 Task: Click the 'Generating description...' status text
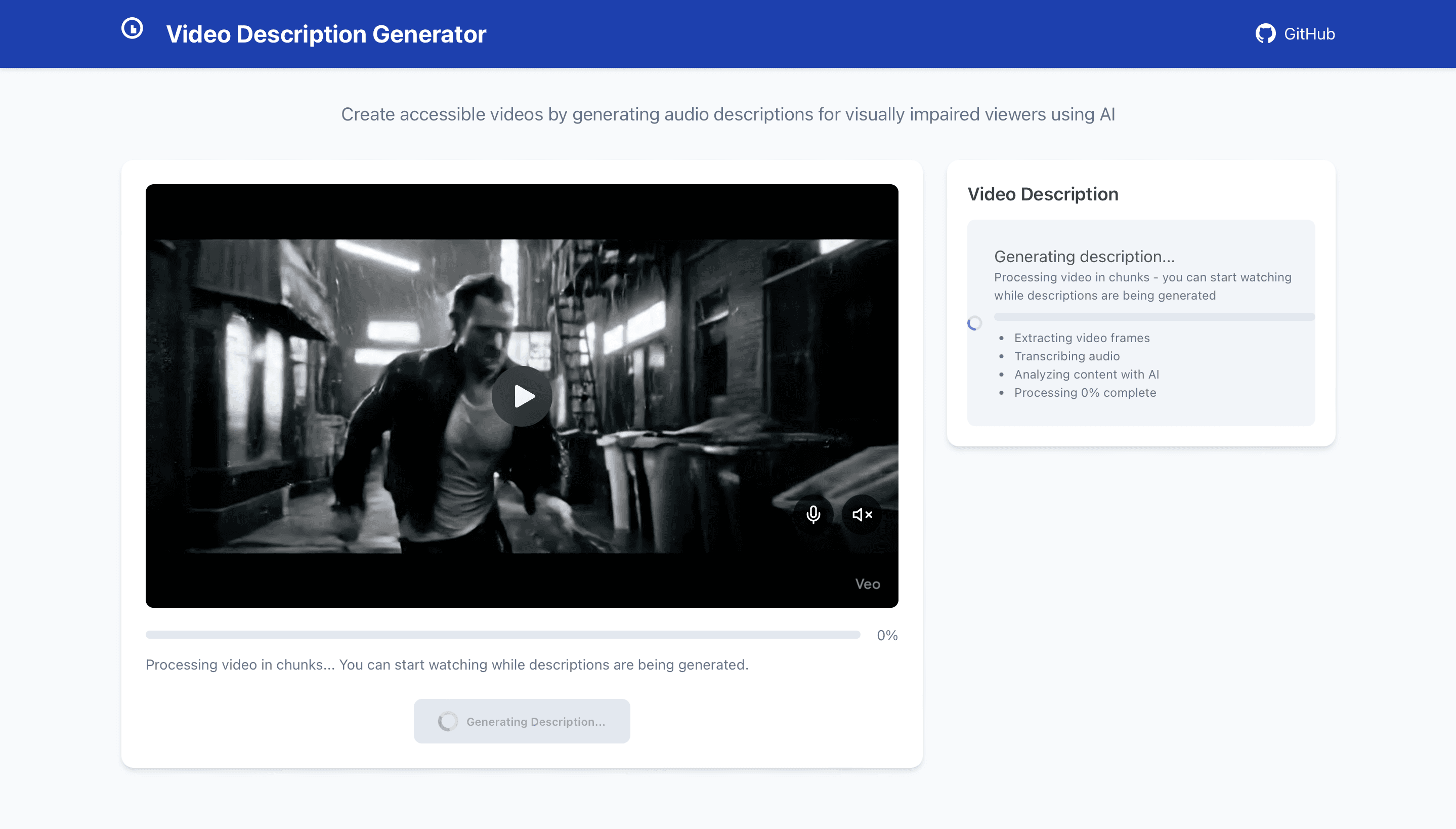1084,257
